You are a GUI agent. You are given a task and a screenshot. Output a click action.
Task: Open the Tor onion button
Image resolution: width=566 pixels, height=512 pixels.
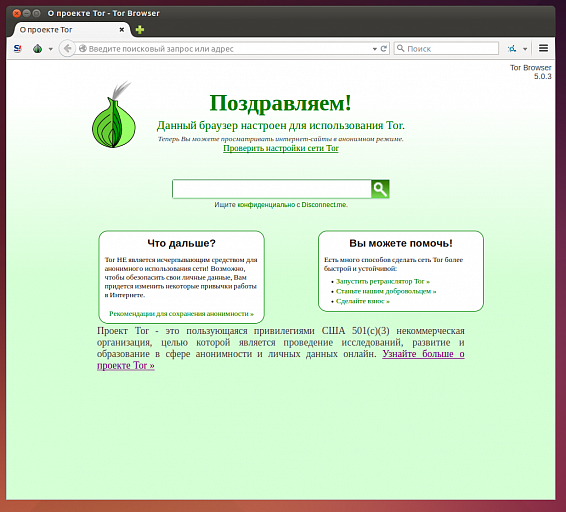(x=38, y=48)
